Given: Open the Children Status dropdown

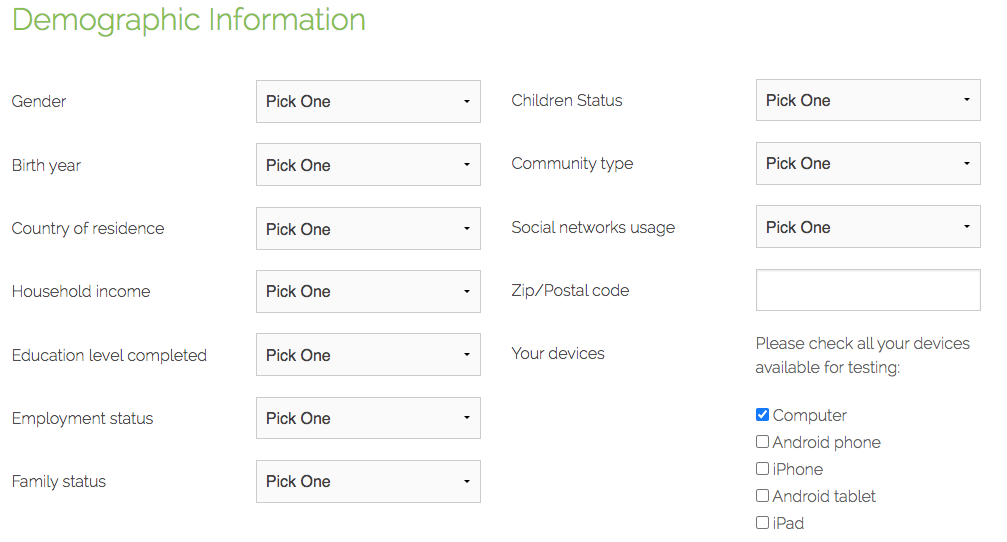Looking at the screenshot, I should coord(867,101).
